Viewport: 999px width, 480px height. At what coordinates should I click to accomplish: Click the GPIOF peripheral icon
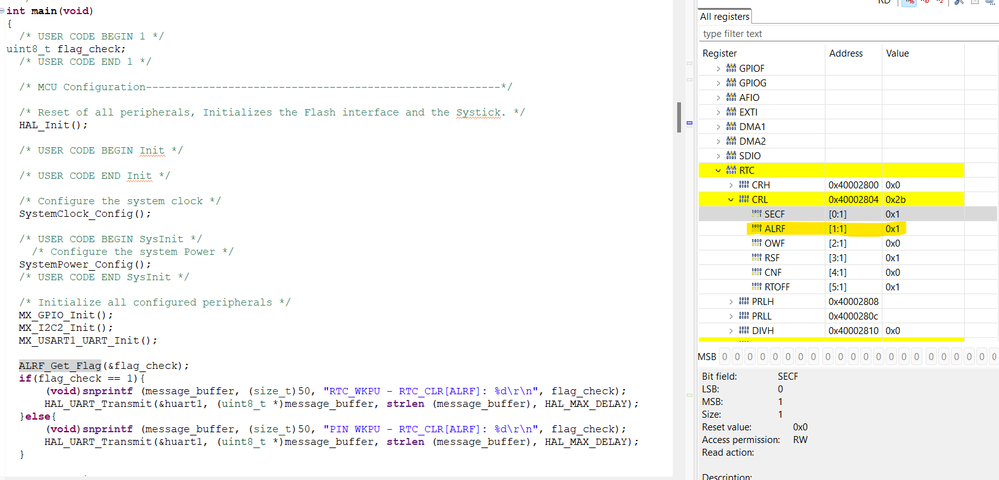731,68
